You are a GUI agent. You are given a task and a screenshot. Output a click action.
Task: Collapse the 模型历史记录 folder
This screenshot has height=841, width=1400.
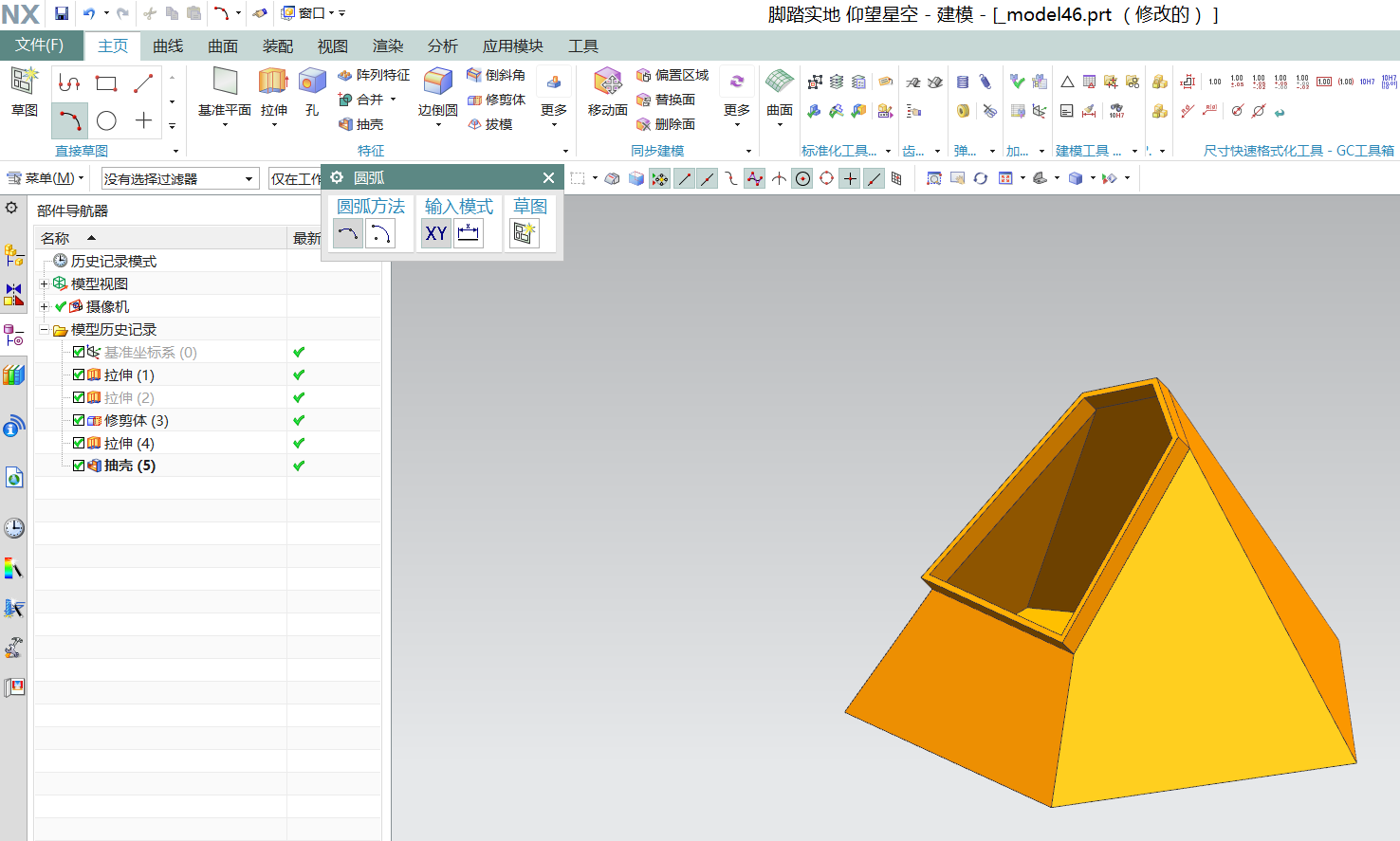(x=44, y=329)
